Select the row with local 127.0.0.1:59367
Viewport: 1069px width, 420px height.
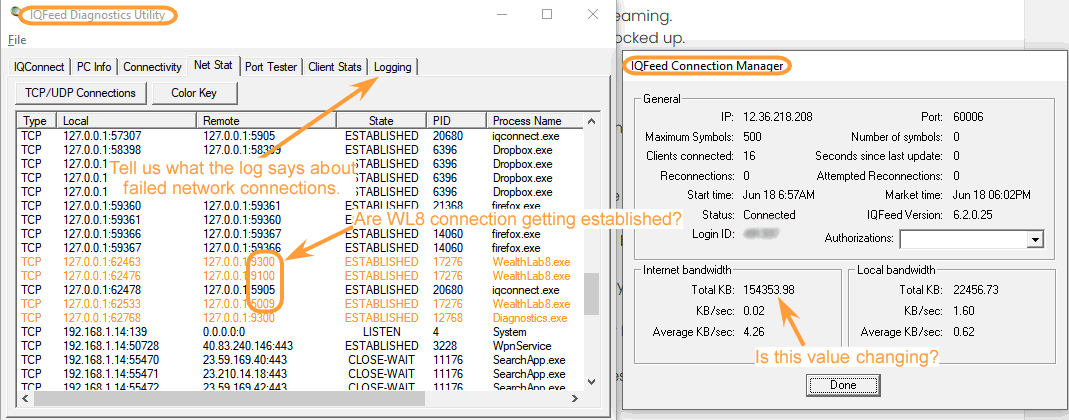pos(300,248)
